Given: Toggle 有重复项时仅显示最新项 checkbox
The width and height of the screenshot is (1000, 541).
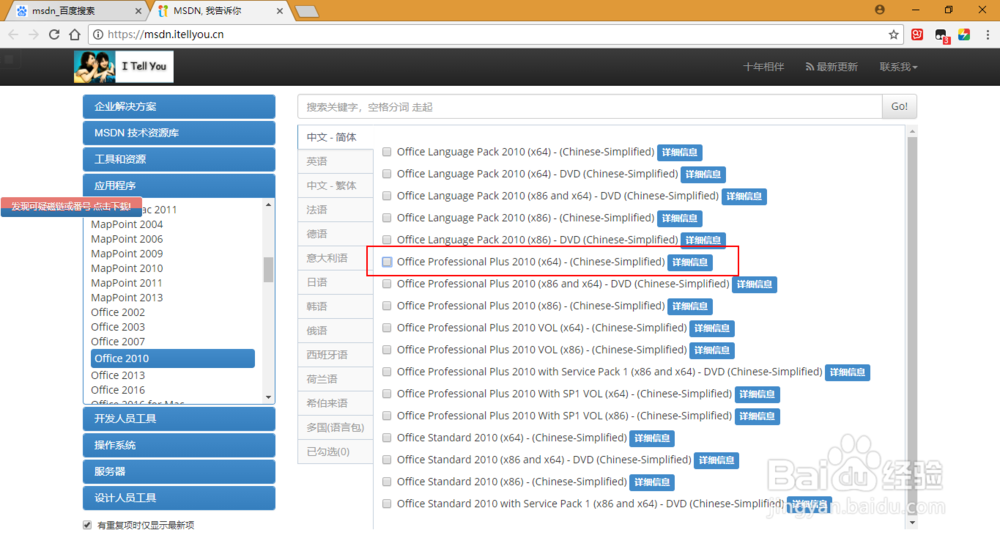Looking at the screenshot, I should [87, 525].
